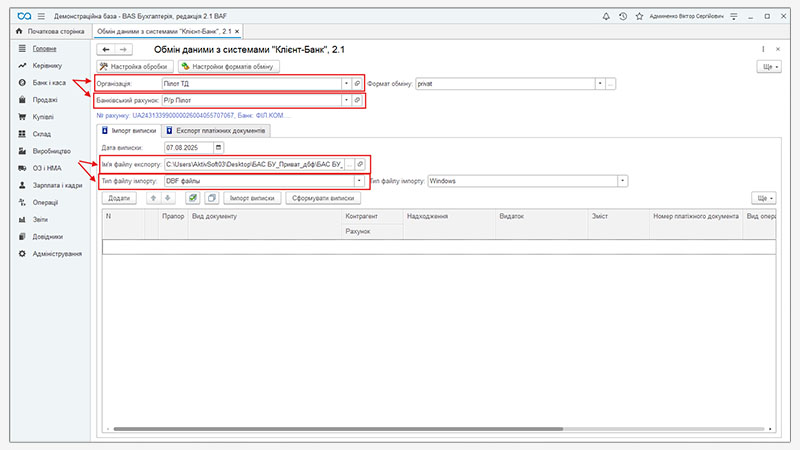This screenshot has width=800, height=450.
Task: Open history clock icon in title bar
Action: point(624,17)
